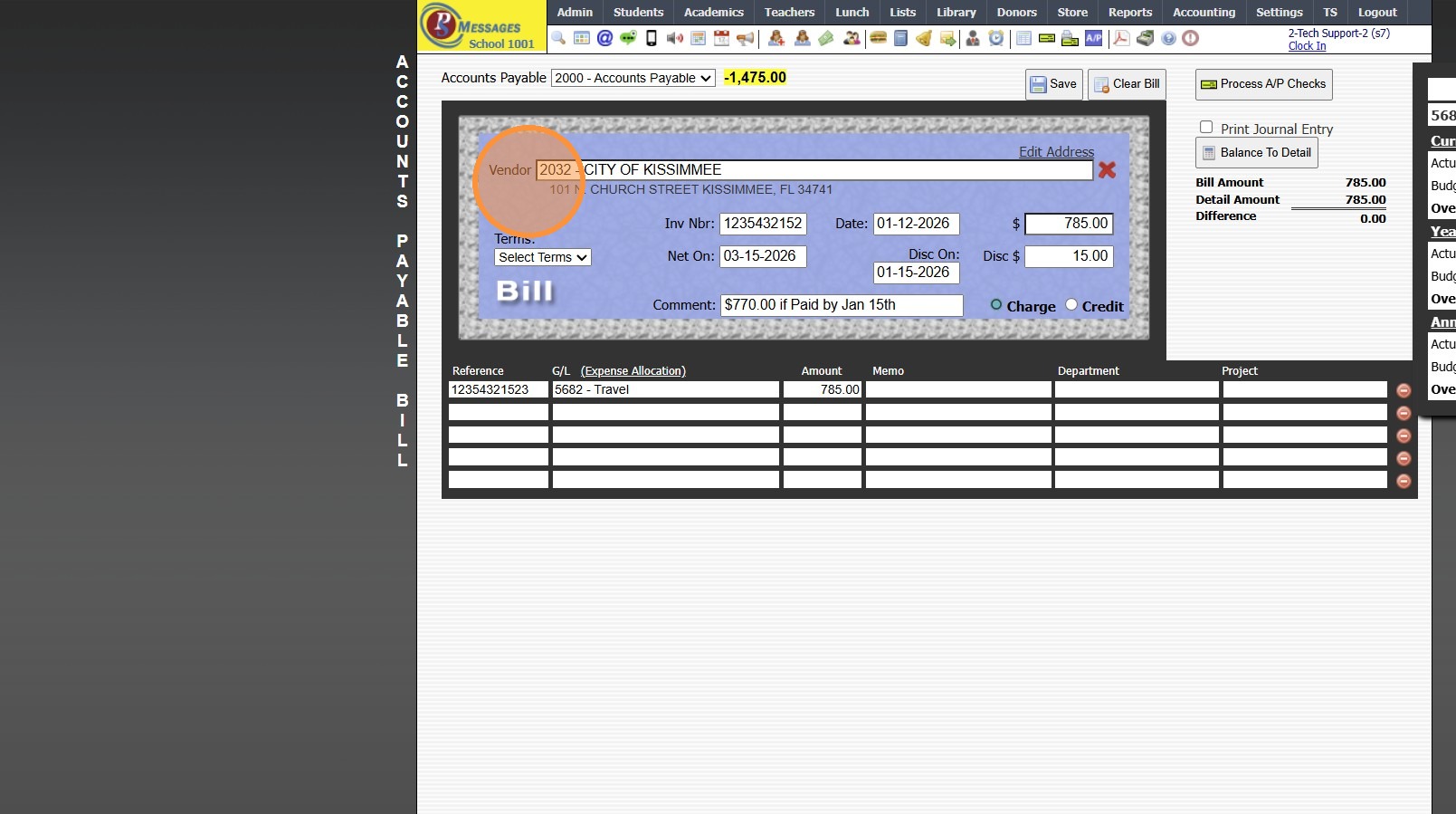Click the bill Date field
Viewport: 1456px width, 814px height.
(x=916, y=224)
